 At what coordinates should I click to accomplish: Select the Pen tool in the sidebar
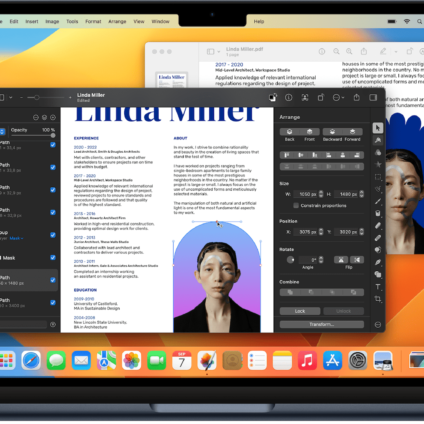[x=378, y=262]
